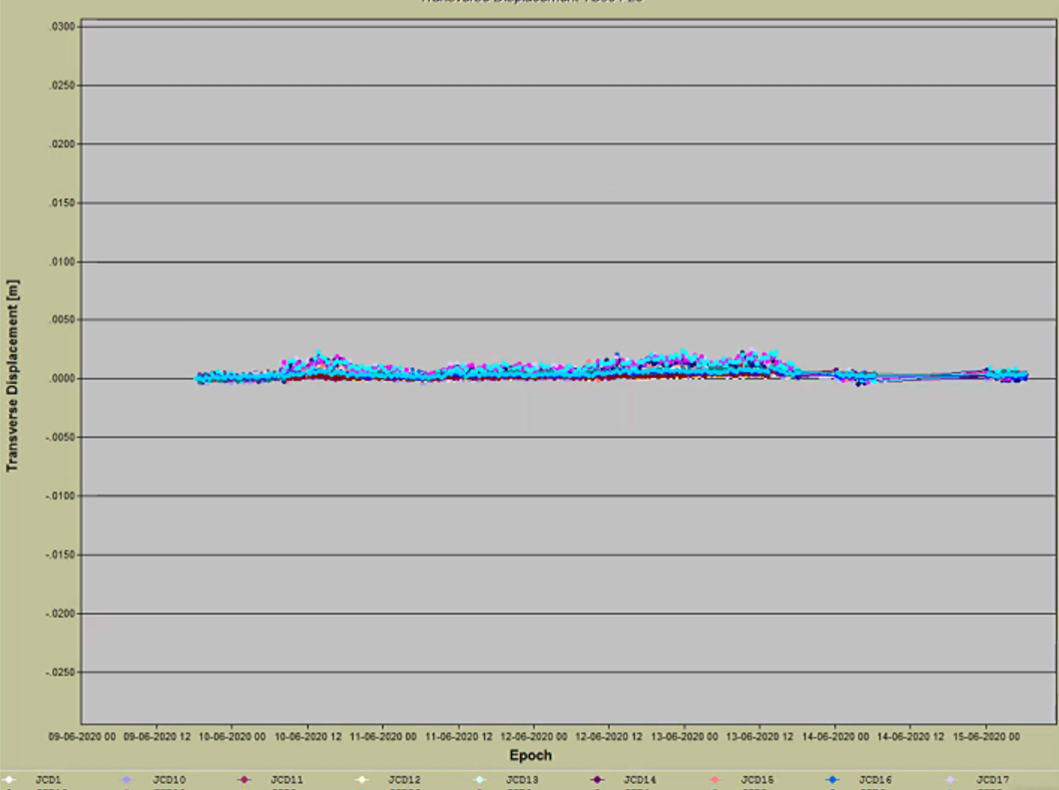This screenshot has width=1059, height=790.
Task: Select the JCD10 legend label
Action: [169, 780]
